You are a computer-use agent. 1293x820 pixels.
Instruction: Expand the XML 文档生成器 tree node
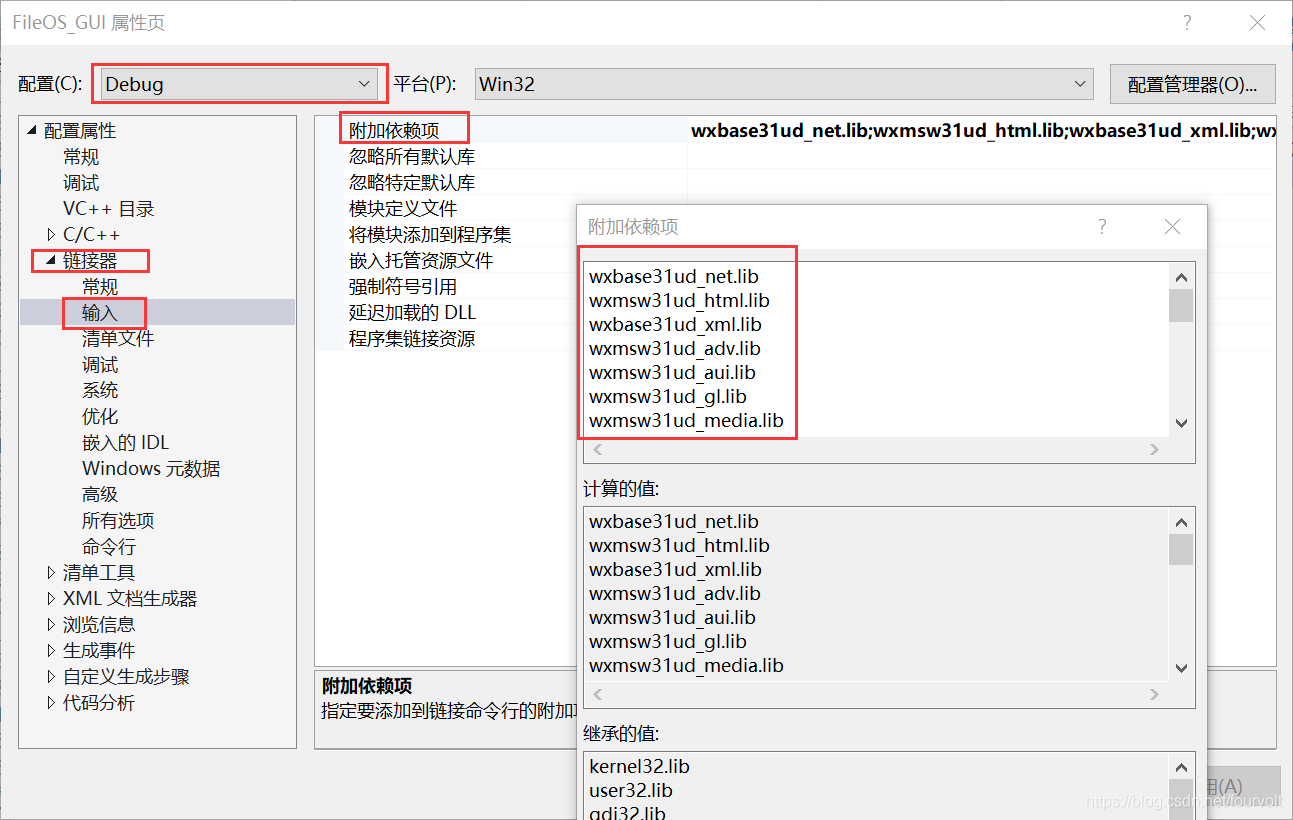pos(51,599)
